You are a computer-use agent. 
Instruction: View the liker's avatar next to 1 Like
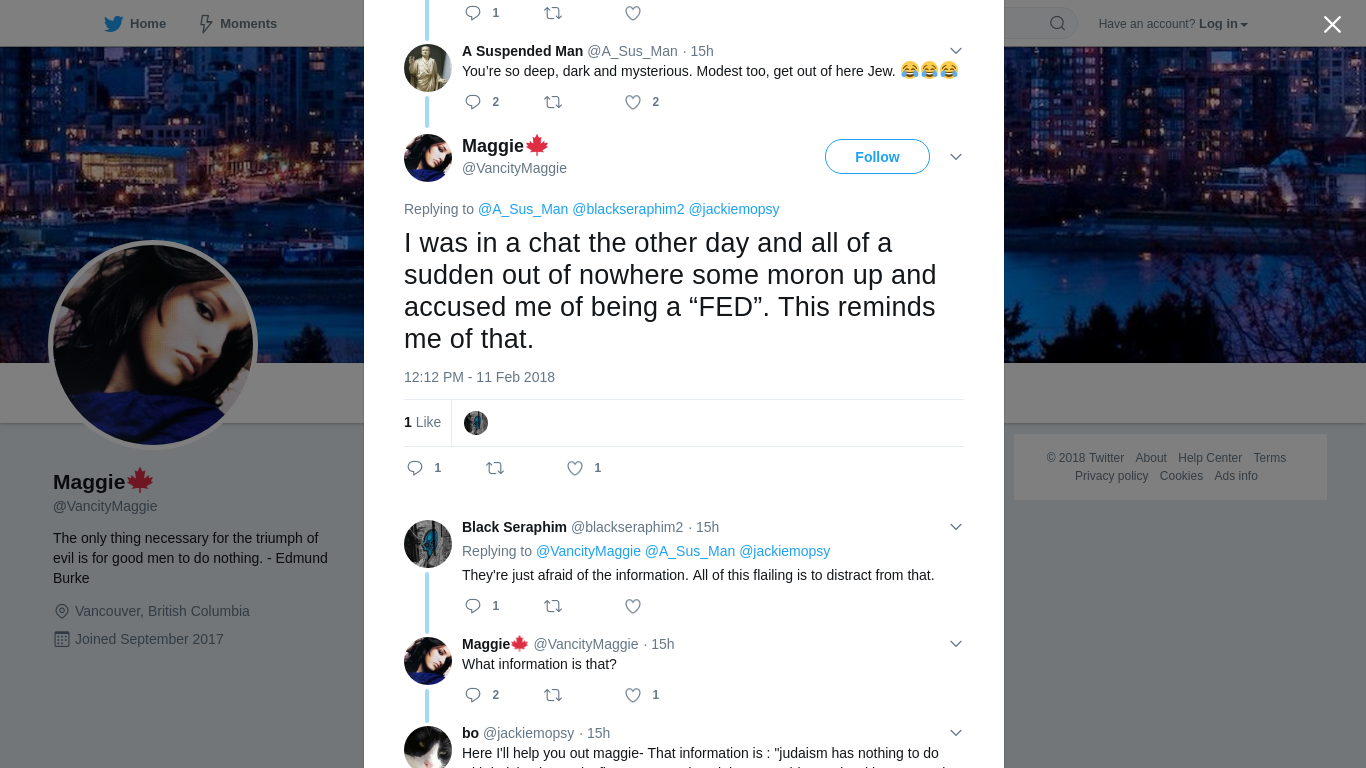click(x=476, y=423)
